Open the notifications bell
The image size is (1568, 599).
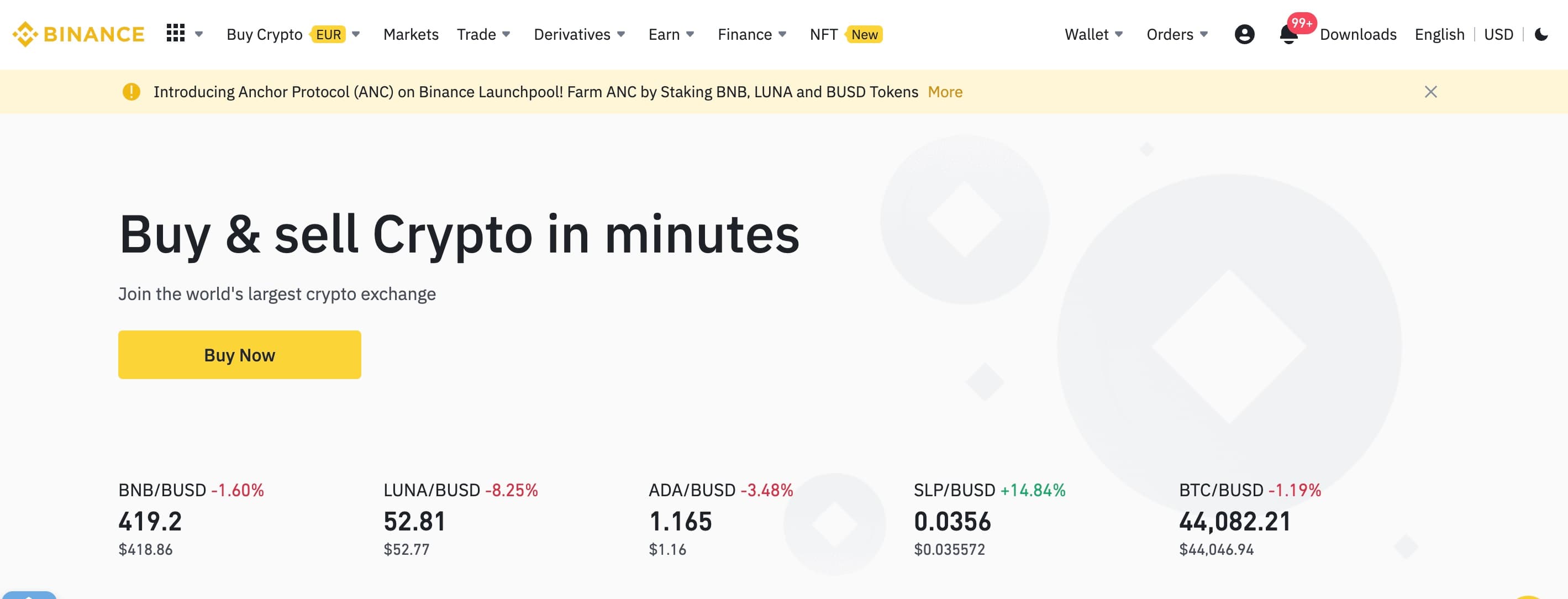(x=1288, y=35)
